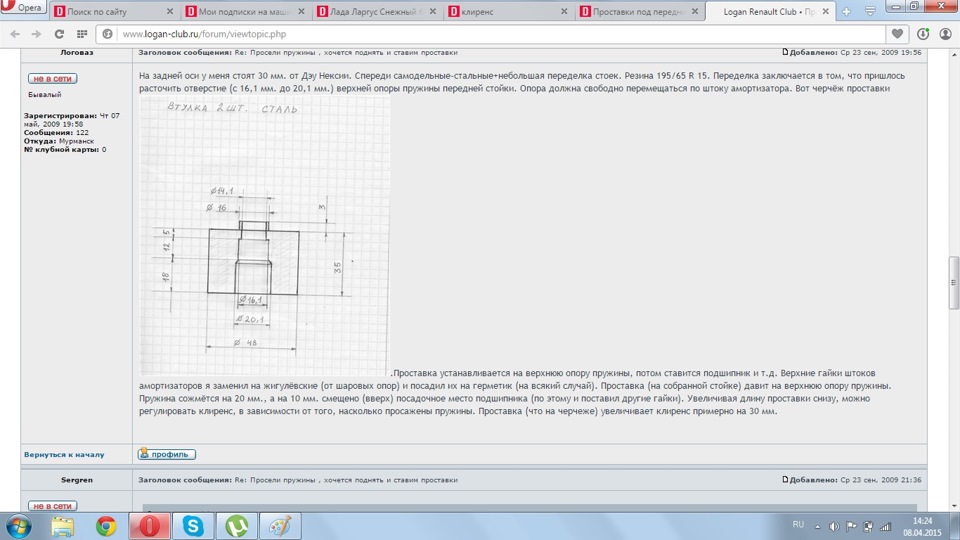The width and height of the screenshot is (960, 540).
Task: Click the RU language indicator
Action: (798, 525)
